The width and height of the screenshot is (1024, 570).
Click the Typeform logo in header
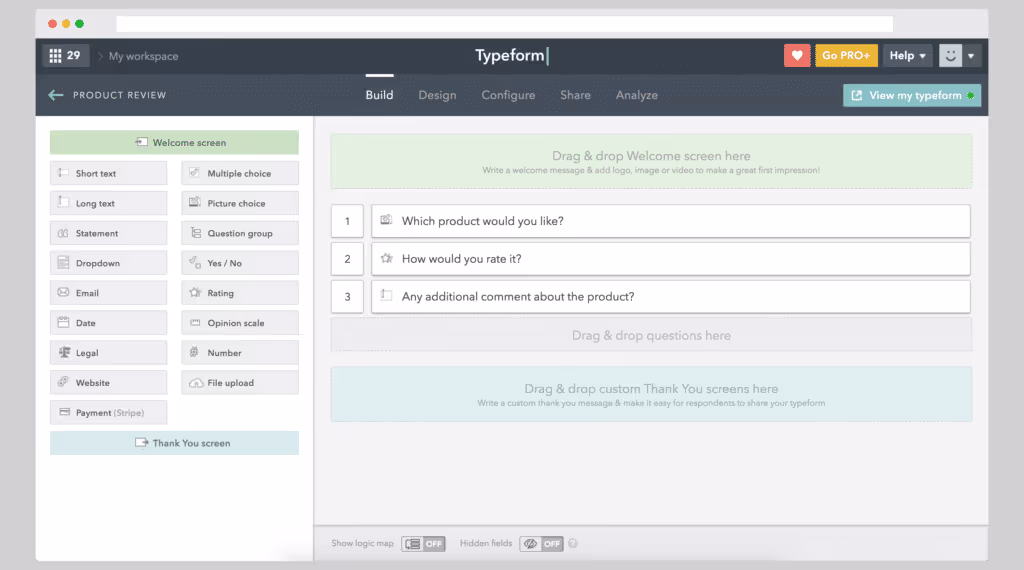[511, 55]
